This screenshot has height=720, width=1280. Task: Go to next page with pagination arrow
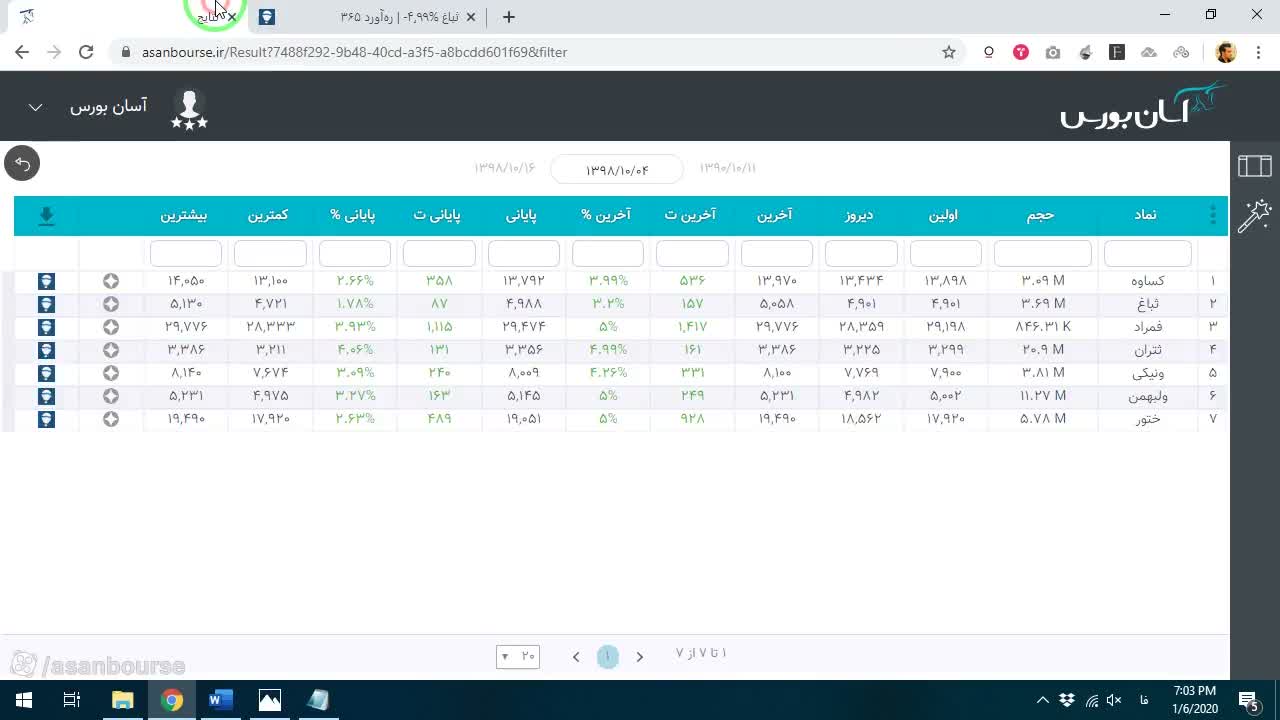(x=640, y=657)
